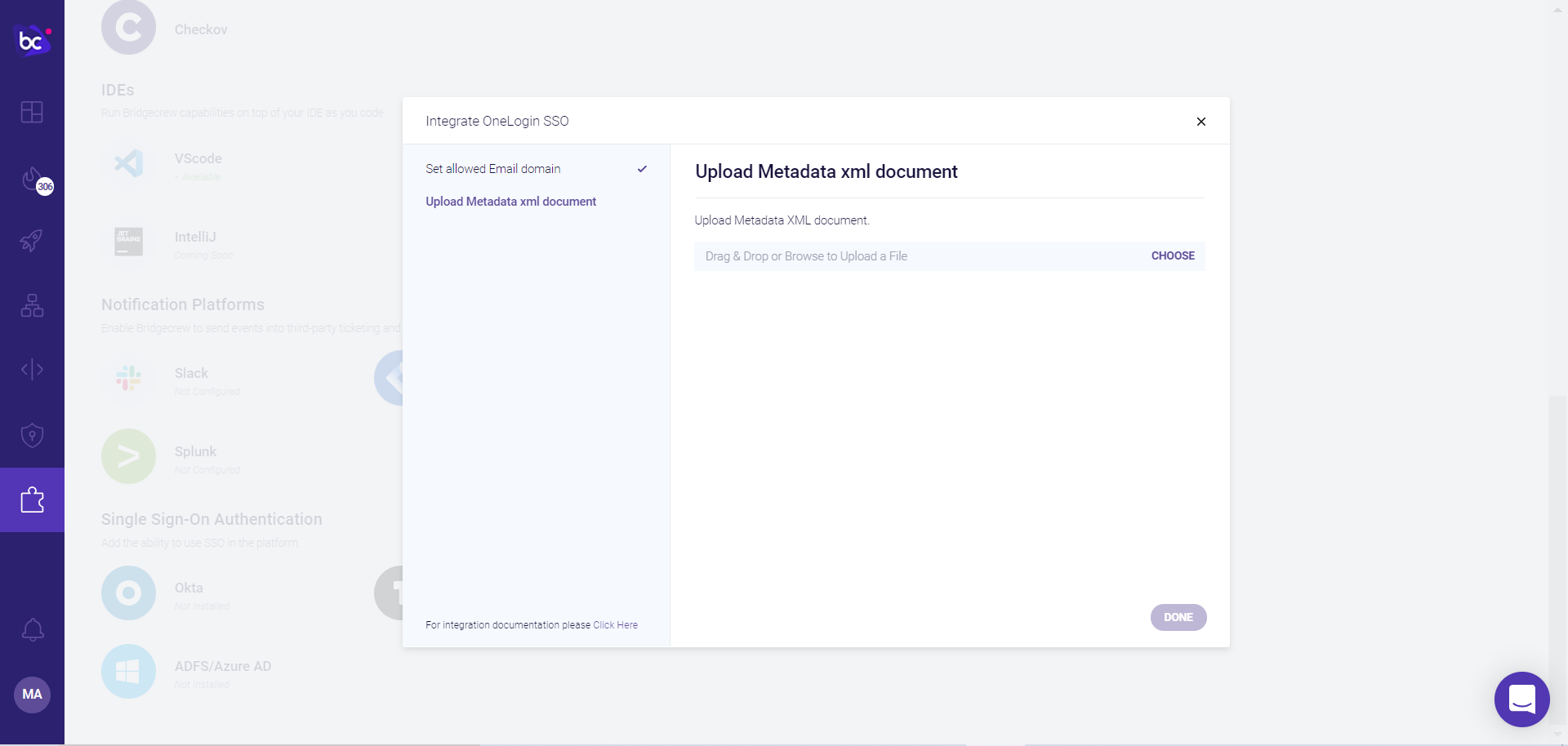
Task: Click the Checkov label text
Action: tap(201, 29)
